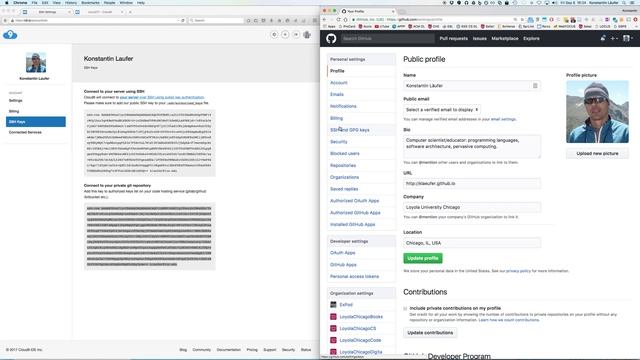This screenshot has height=360, width=640.
Task: Click the Update contributions button
Action: [430, 333]
